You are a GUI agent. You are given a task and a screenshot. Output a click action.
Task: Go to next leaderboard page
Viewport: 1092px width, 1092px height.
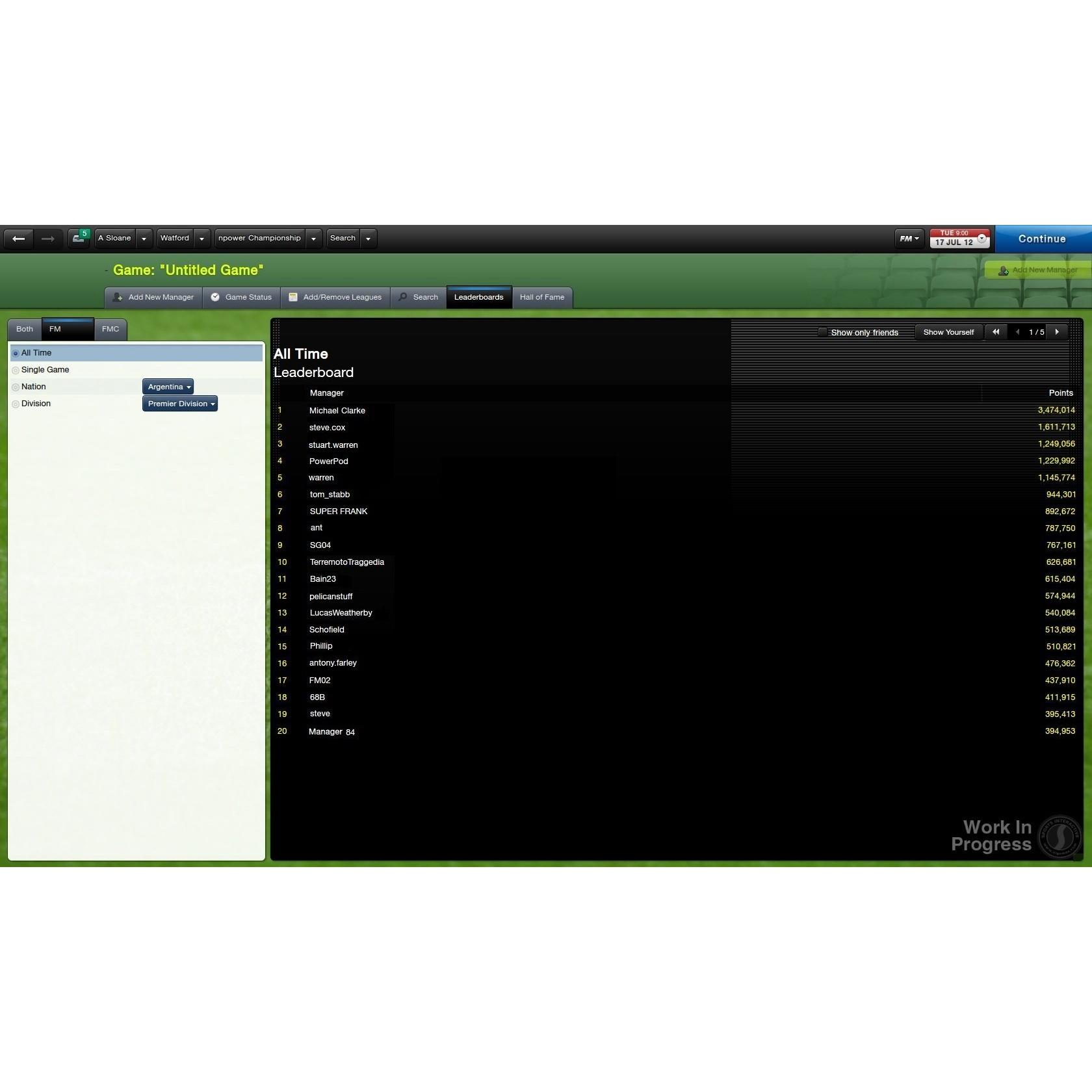(1057, 332)
